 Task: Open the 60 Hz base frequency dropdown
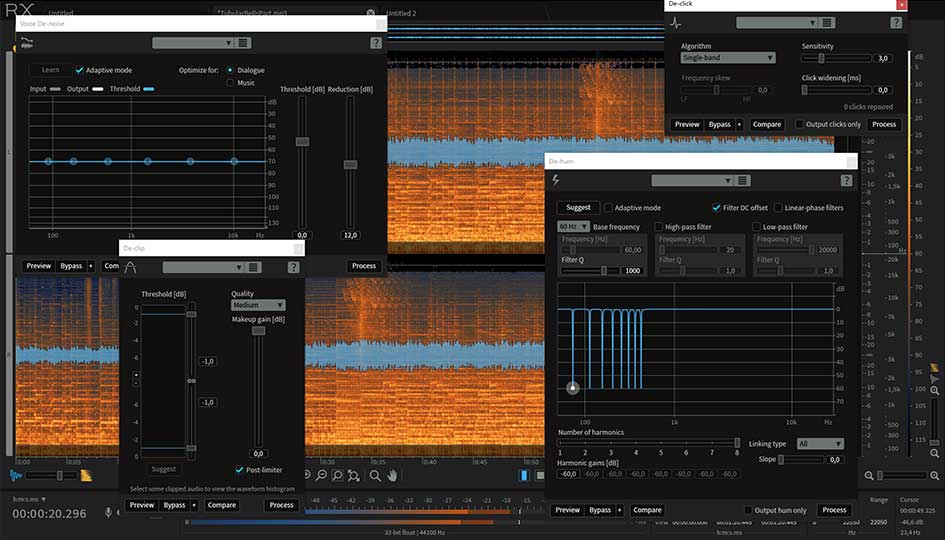(573, 227)
